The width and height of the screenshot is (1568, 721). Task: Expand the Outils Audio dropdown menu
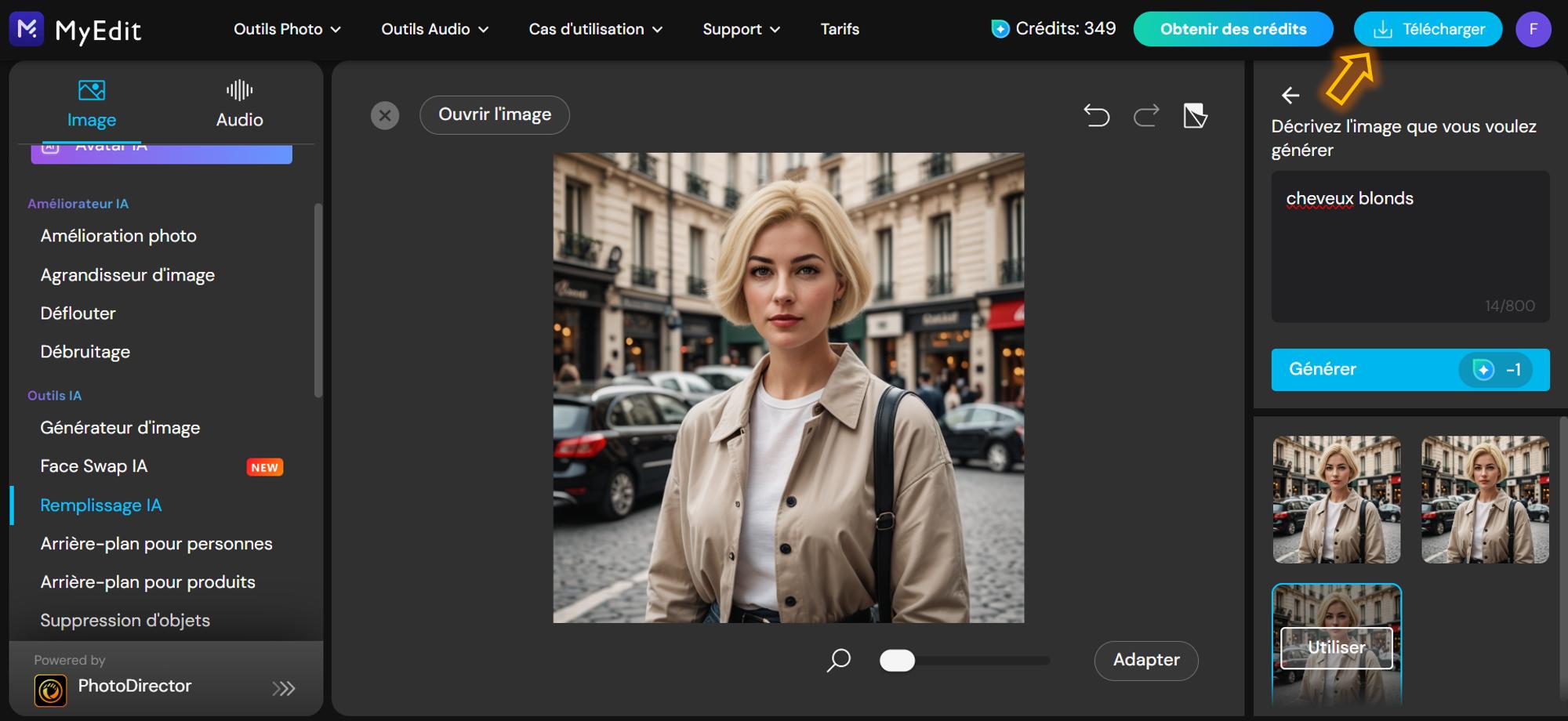pyautogui.click(x=434, y=30)
